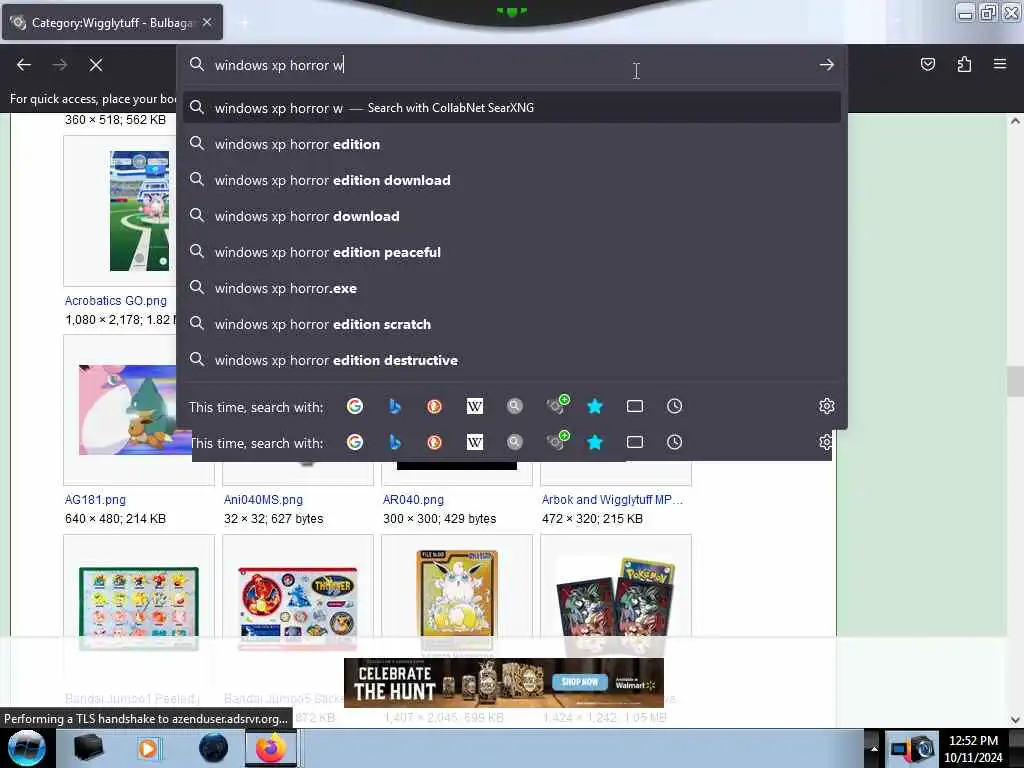Go back to the previous page
Screen dimensions: 1024x768
click(x=24, y=65)
